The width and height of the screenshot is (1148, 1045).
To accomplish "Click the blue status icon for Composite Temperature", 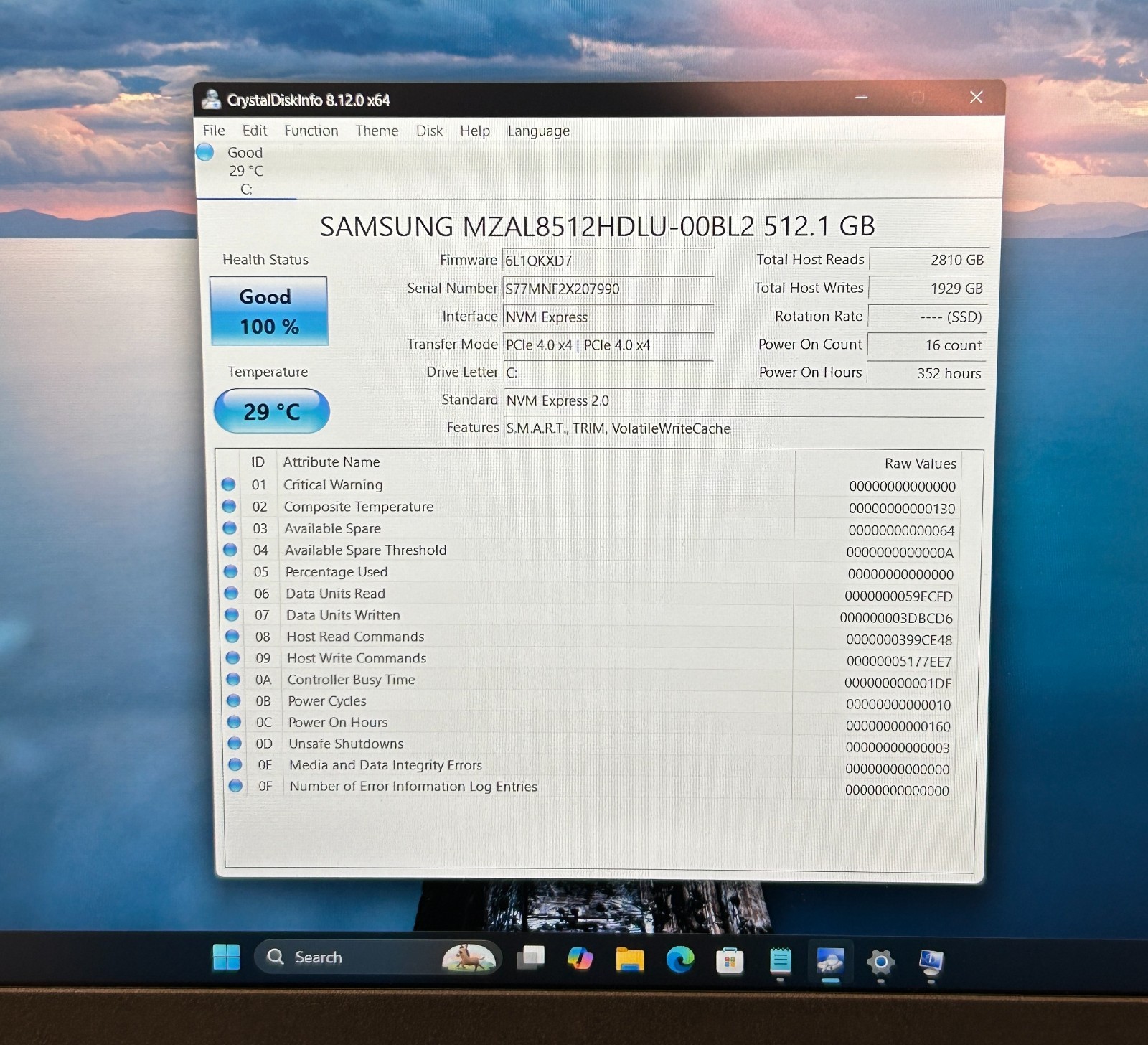I will (229, 506).
